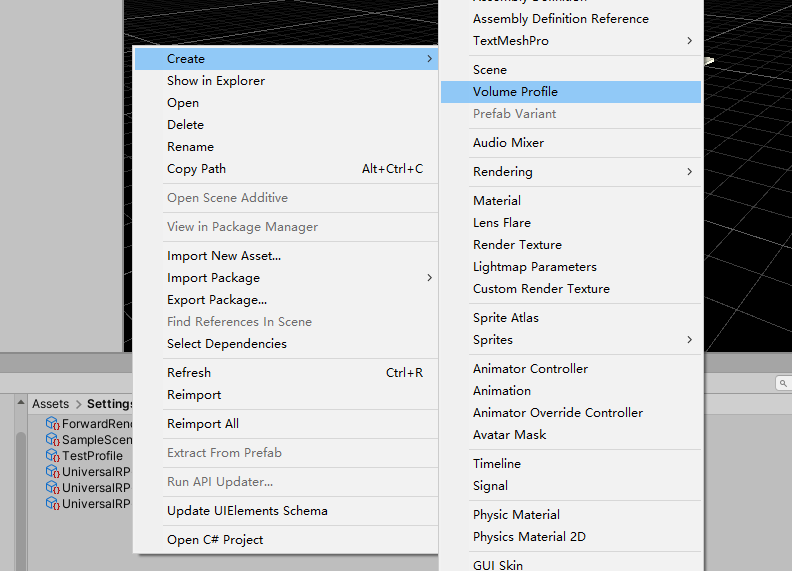This screenshot has height=571, width=792.
Task: Click the SampleScene profile asset icon
Action: [53, 440]
